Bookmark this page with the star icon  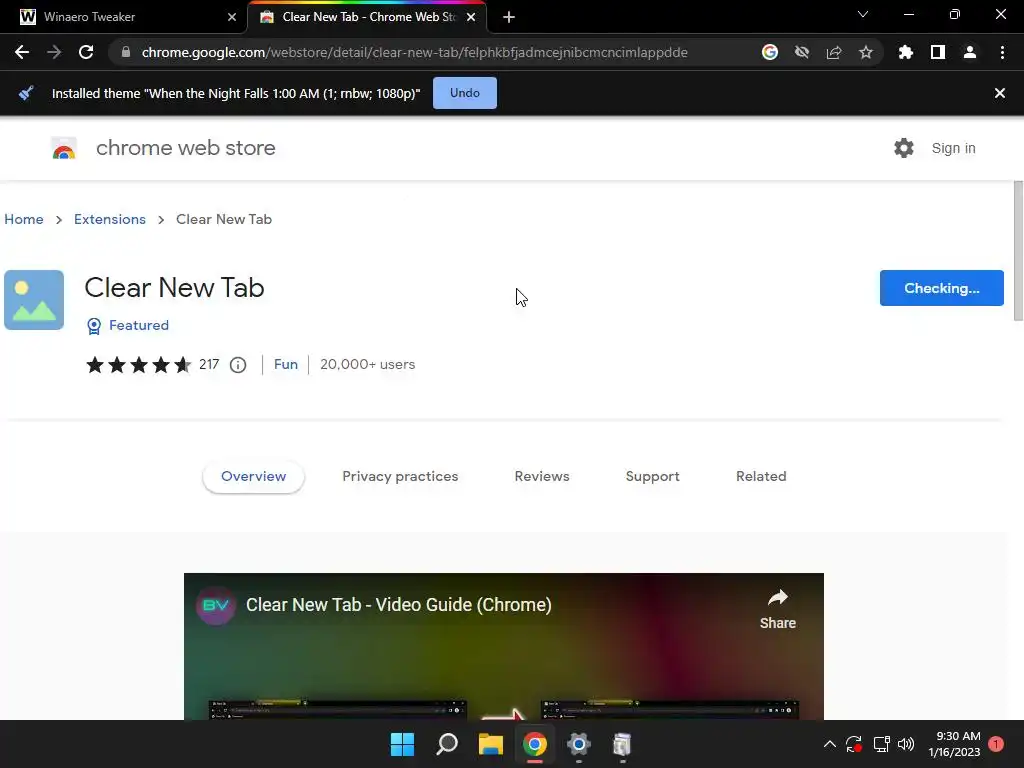pyautogui.click(x=866, y=52)
